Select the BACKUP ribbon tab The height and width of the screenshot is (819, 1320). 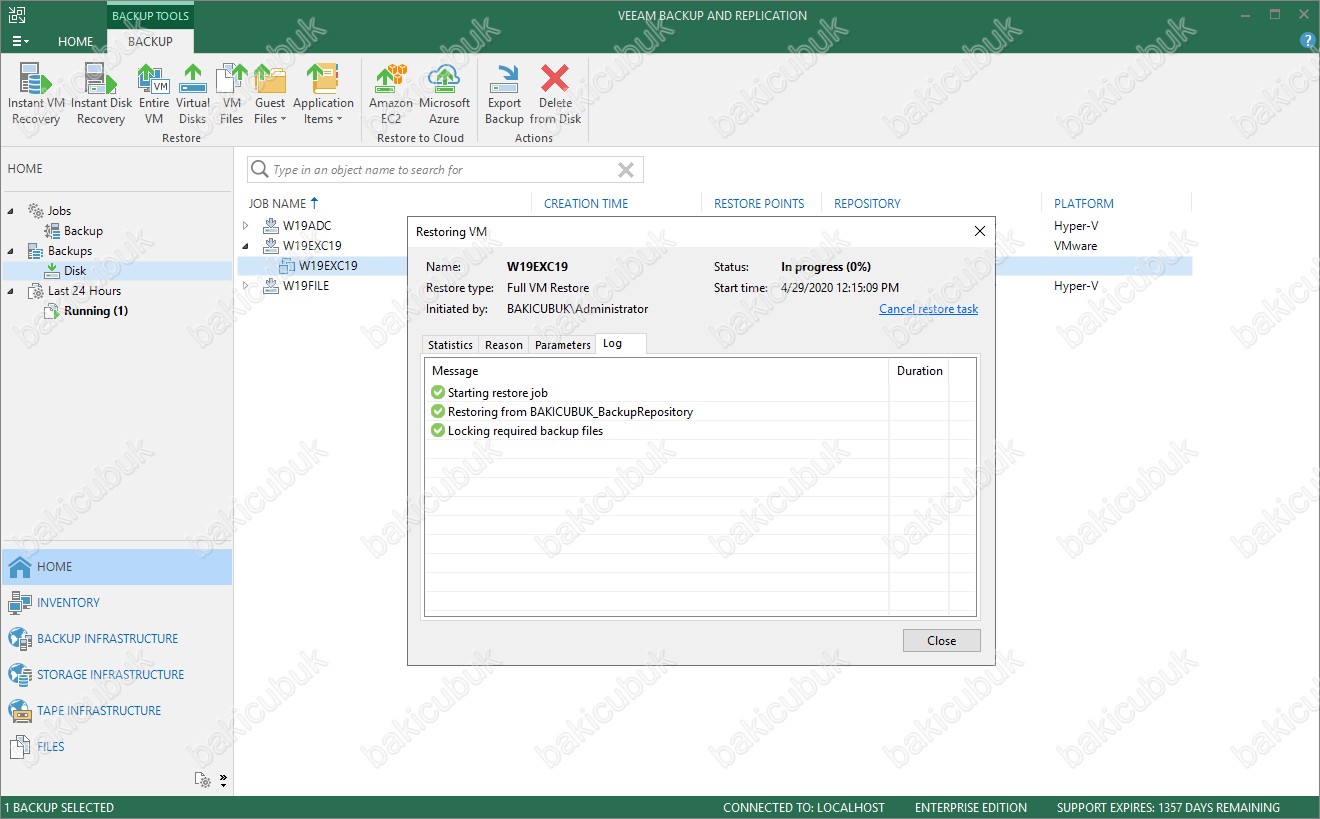point(150,41)
